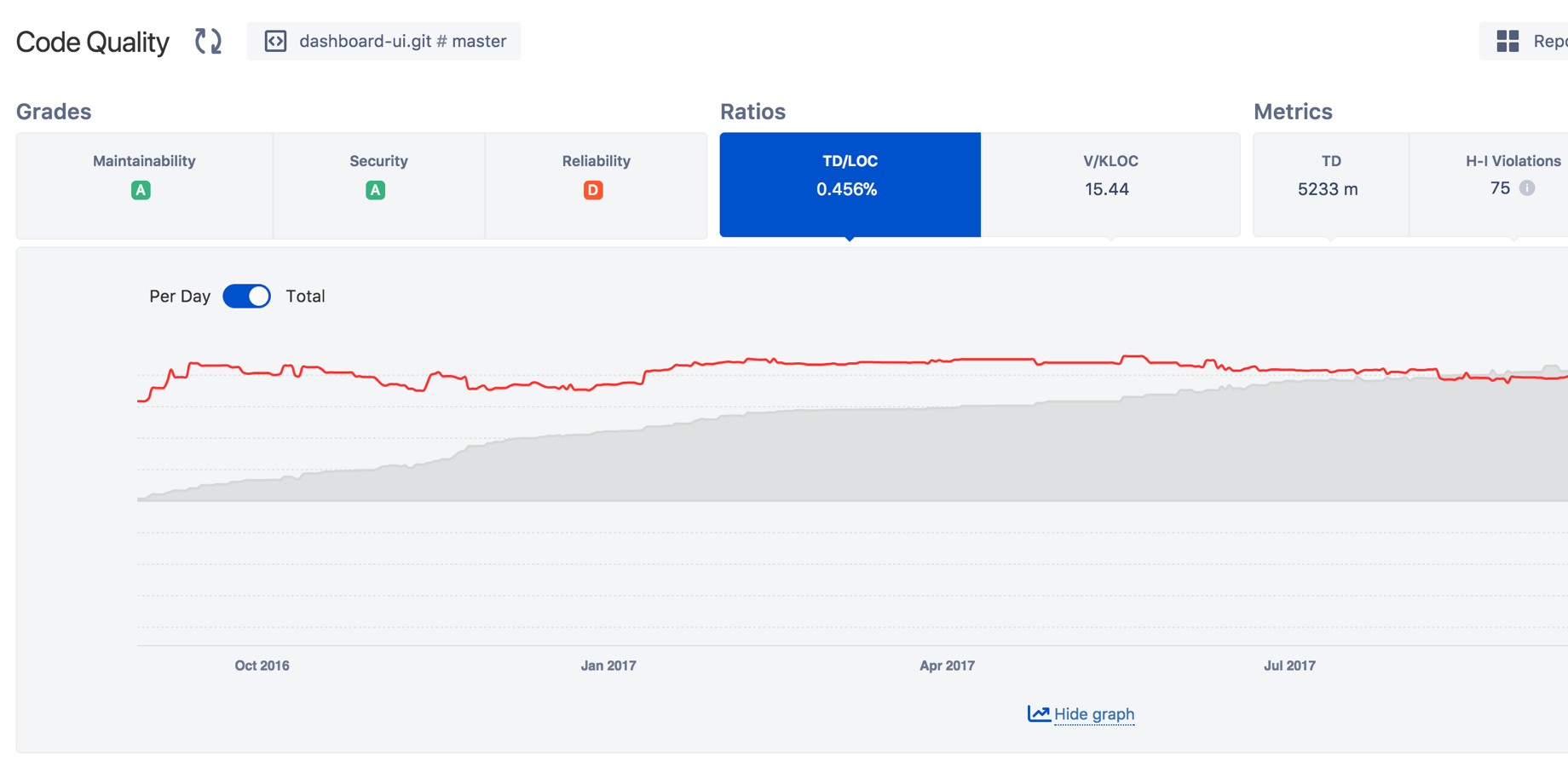Click the refresh analysis icon
Screen dimensions: 1568x767
208,41
